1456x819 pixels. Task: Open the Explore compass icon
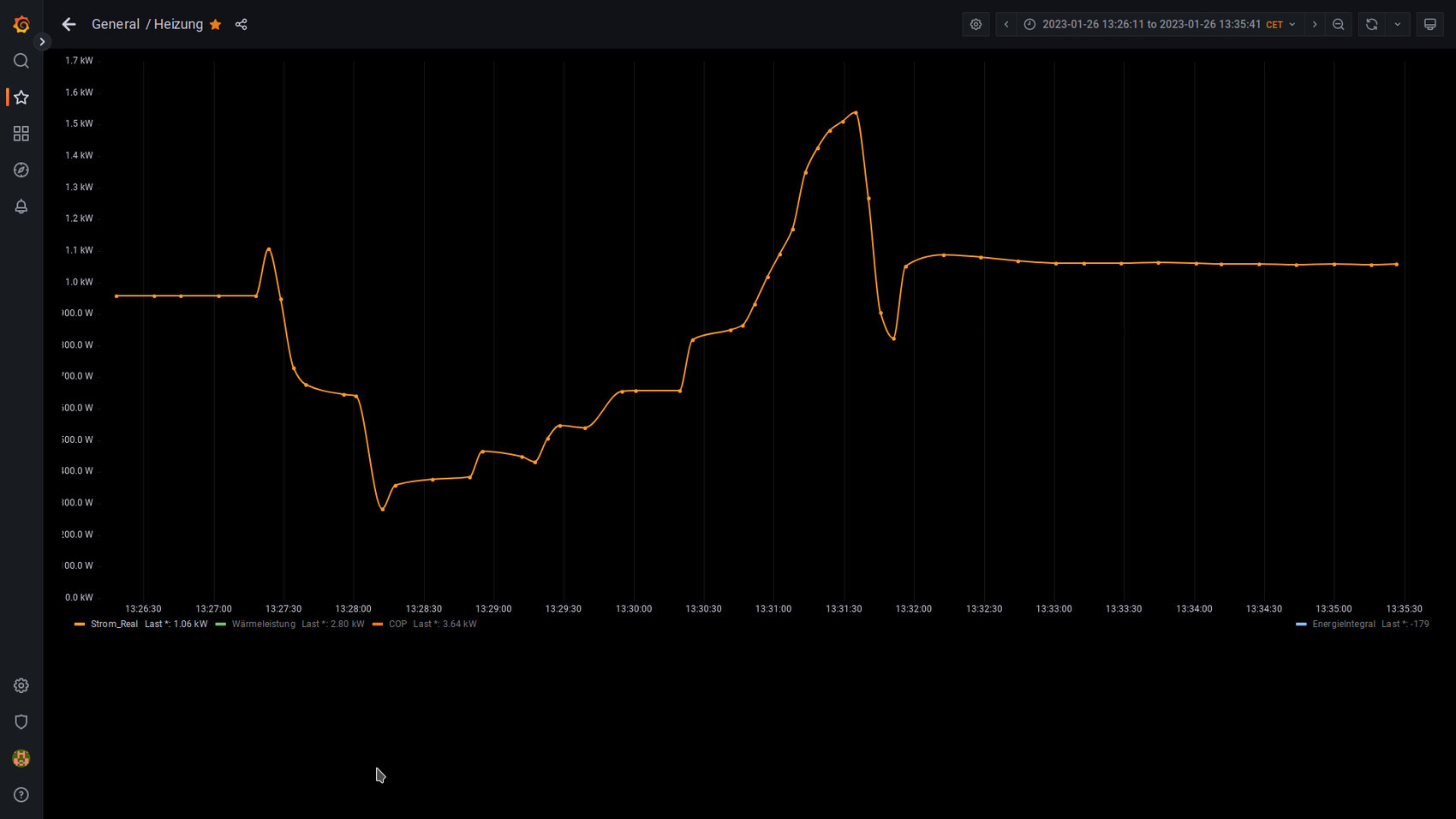point(21,170)
